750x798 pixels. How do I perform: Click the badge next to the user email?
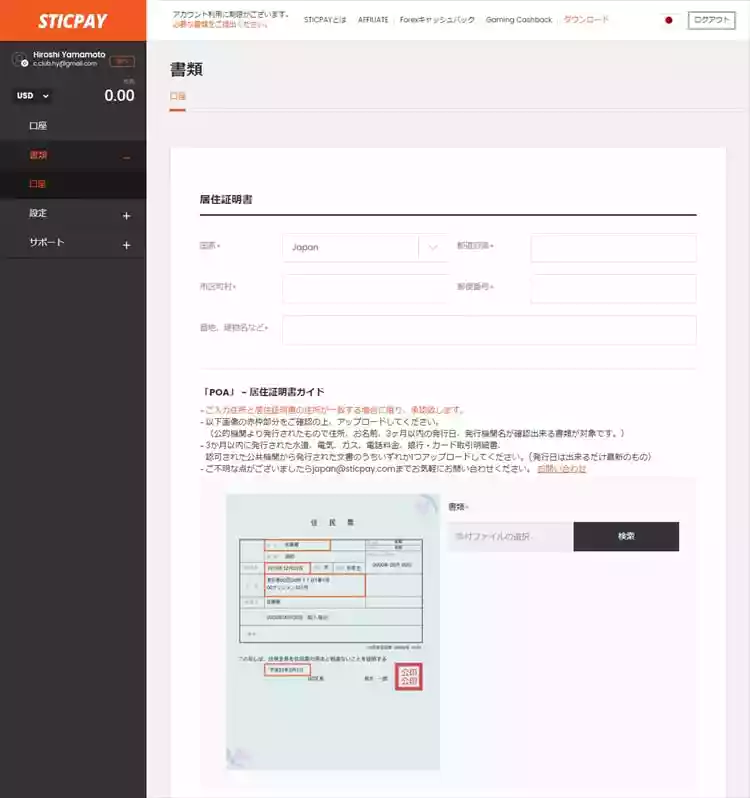click(x=122, y=62)
